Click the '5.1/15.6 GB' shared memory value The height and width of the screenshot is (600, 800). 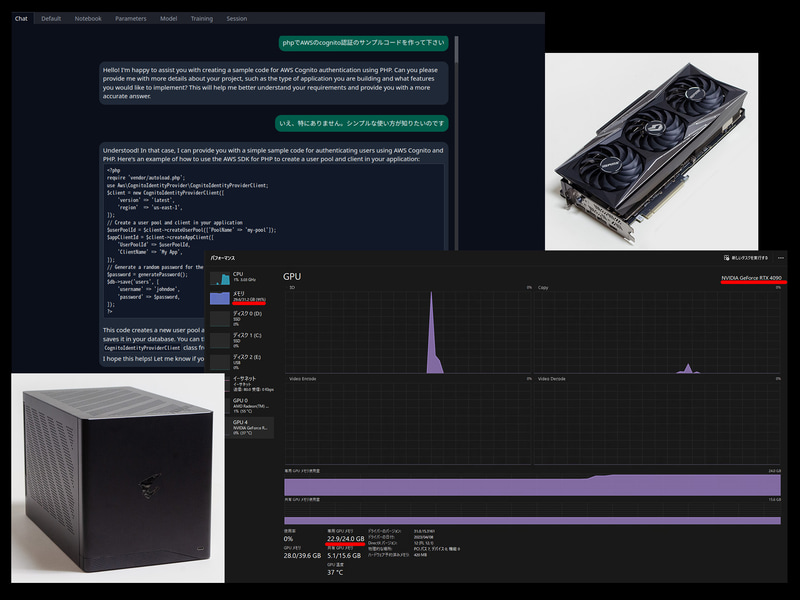tap(344, 556)
